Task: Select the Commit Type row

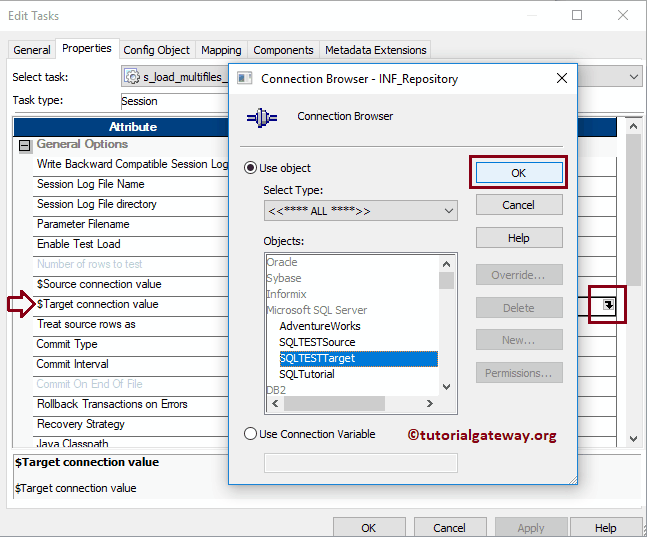Action: (x=131, y=344)
